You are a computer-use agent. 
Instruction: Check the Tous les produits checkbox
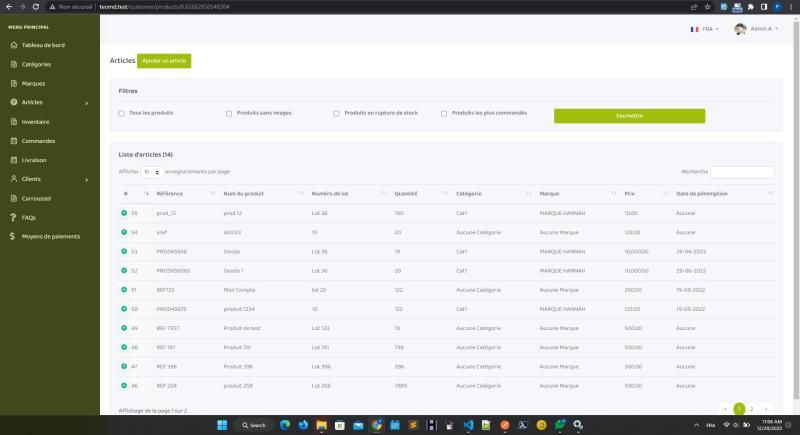coord(121,113)
